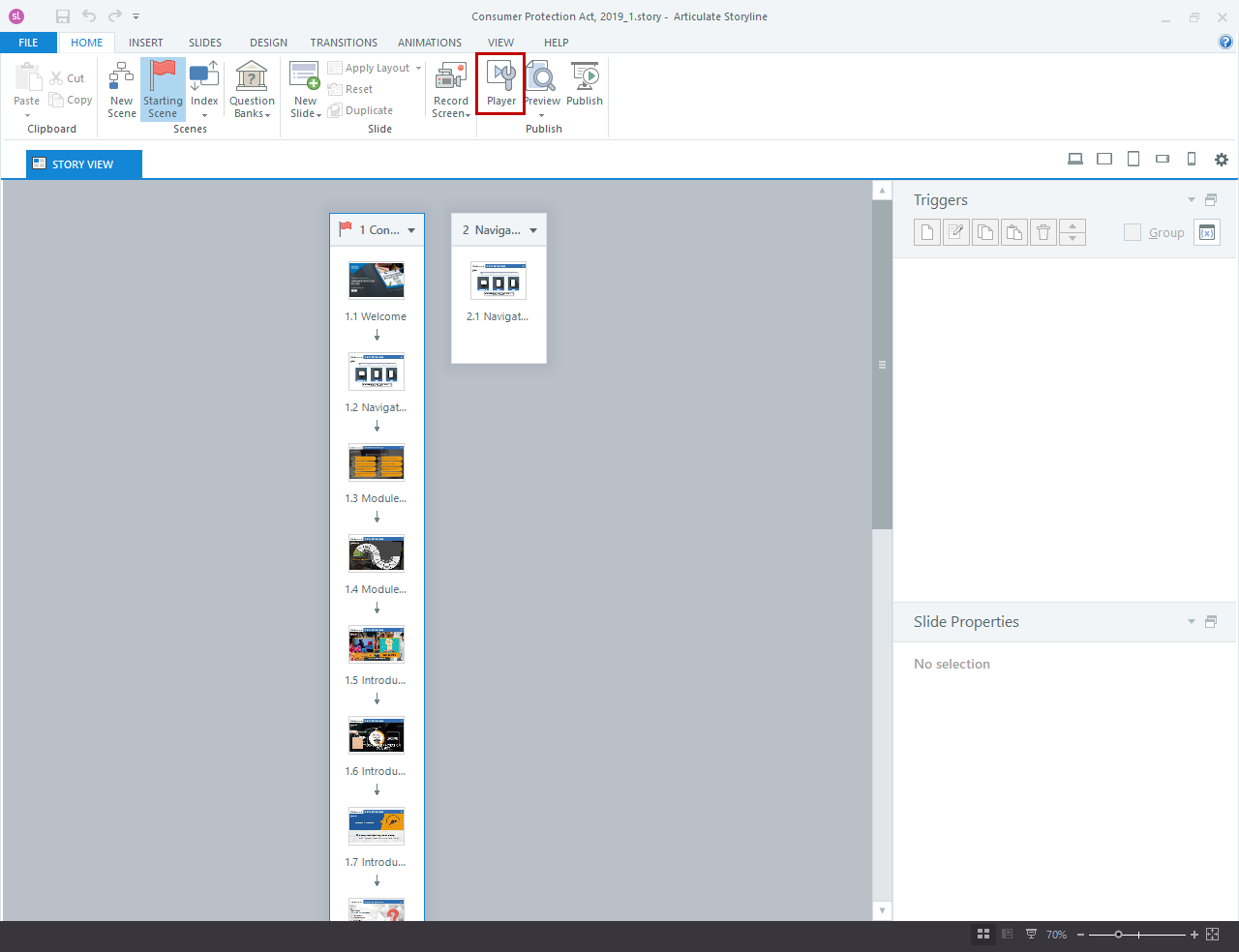Open the Apply Layout dropdown
Viewport: 1239px width, 952px height.
pos(416,67)
